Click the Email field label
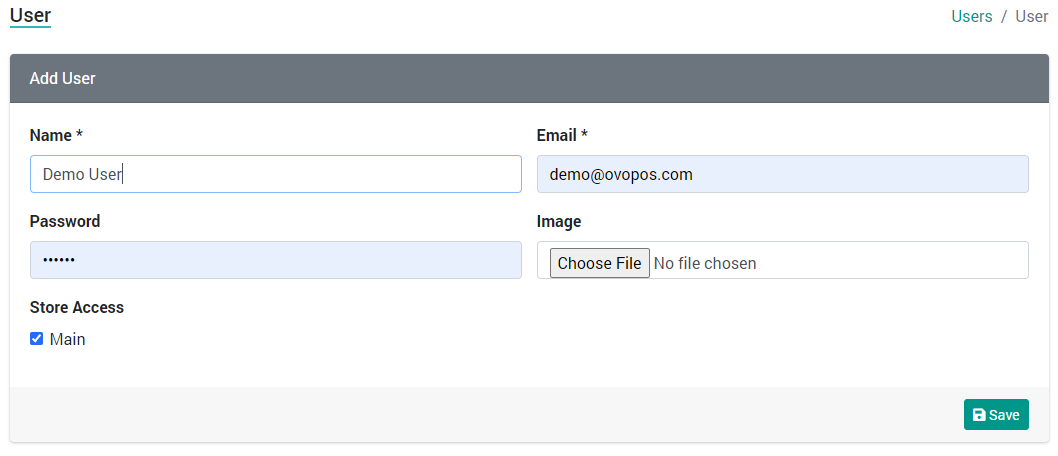 (x=562, y=136)
